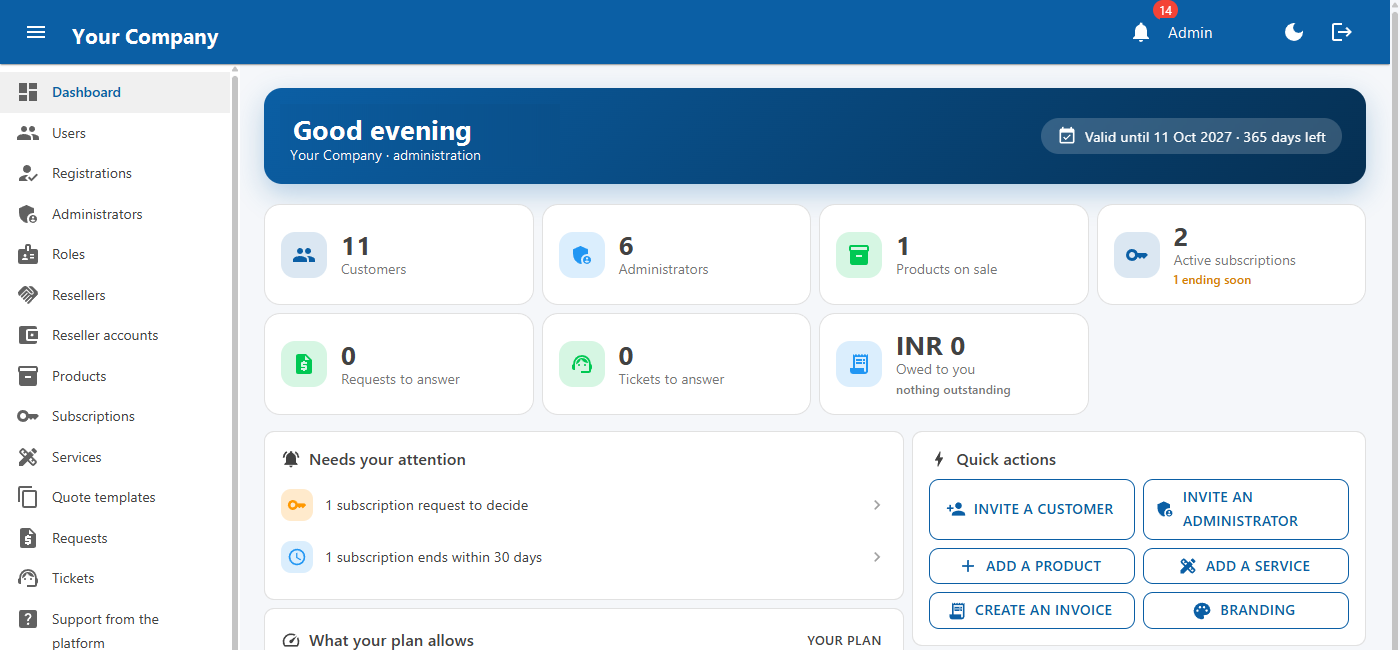Open the notifications bell
Screen dimensions: 1400x650
pos(1141,33)
